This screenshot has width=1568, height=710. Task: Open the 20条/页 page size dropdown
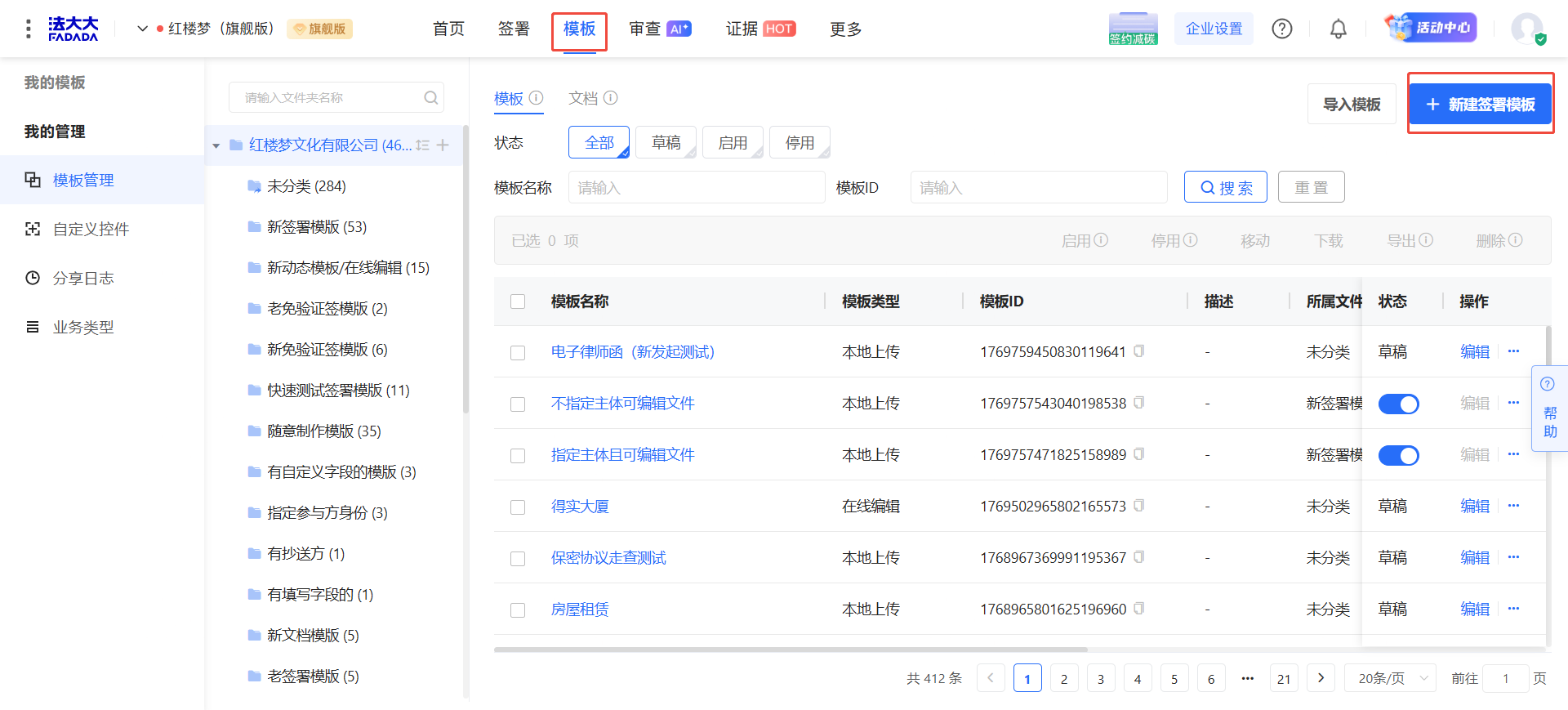pos(1390,678)
